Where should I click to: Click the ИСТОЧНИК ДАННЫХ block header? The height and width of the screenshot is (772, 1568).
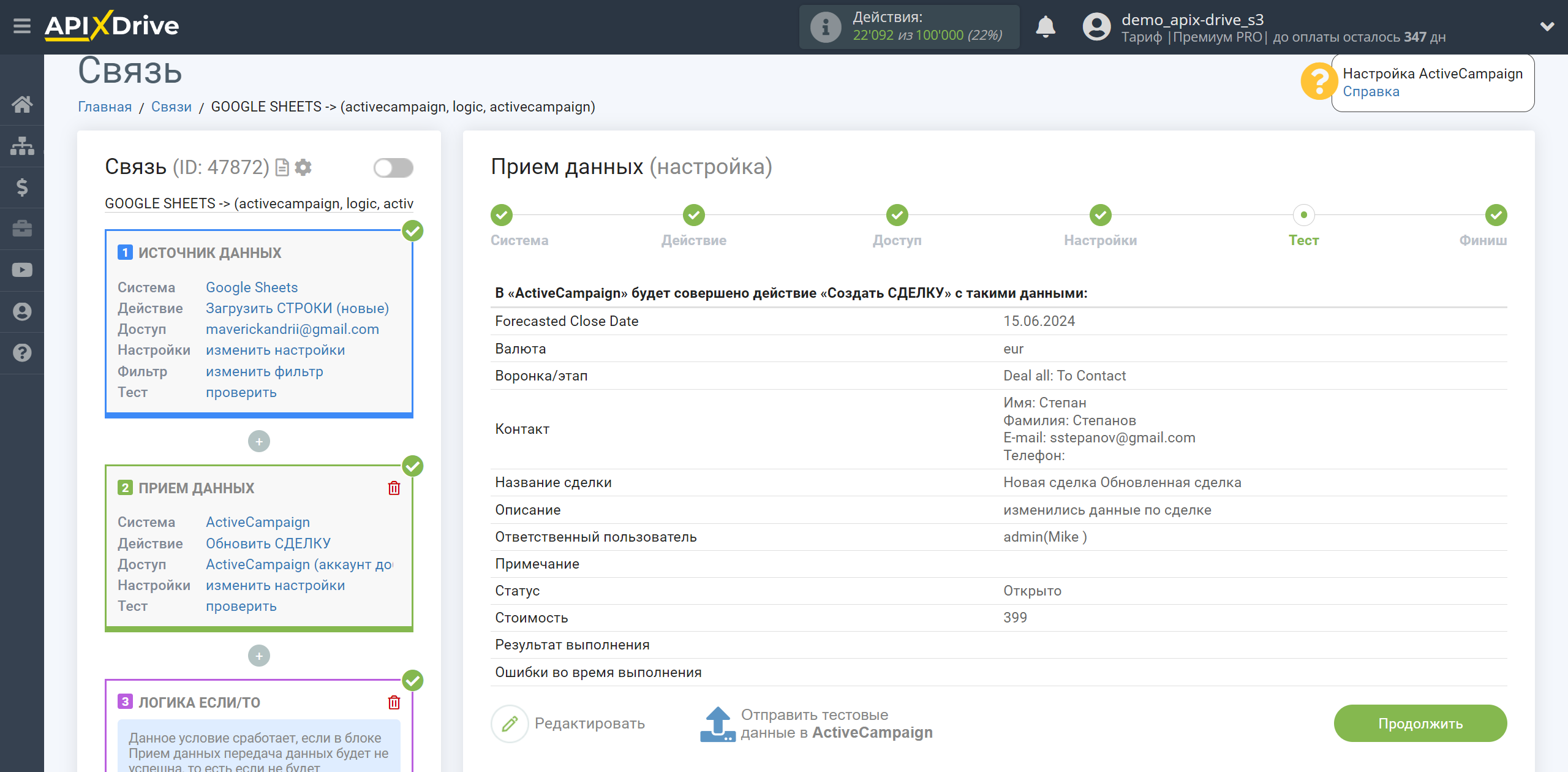209,252
